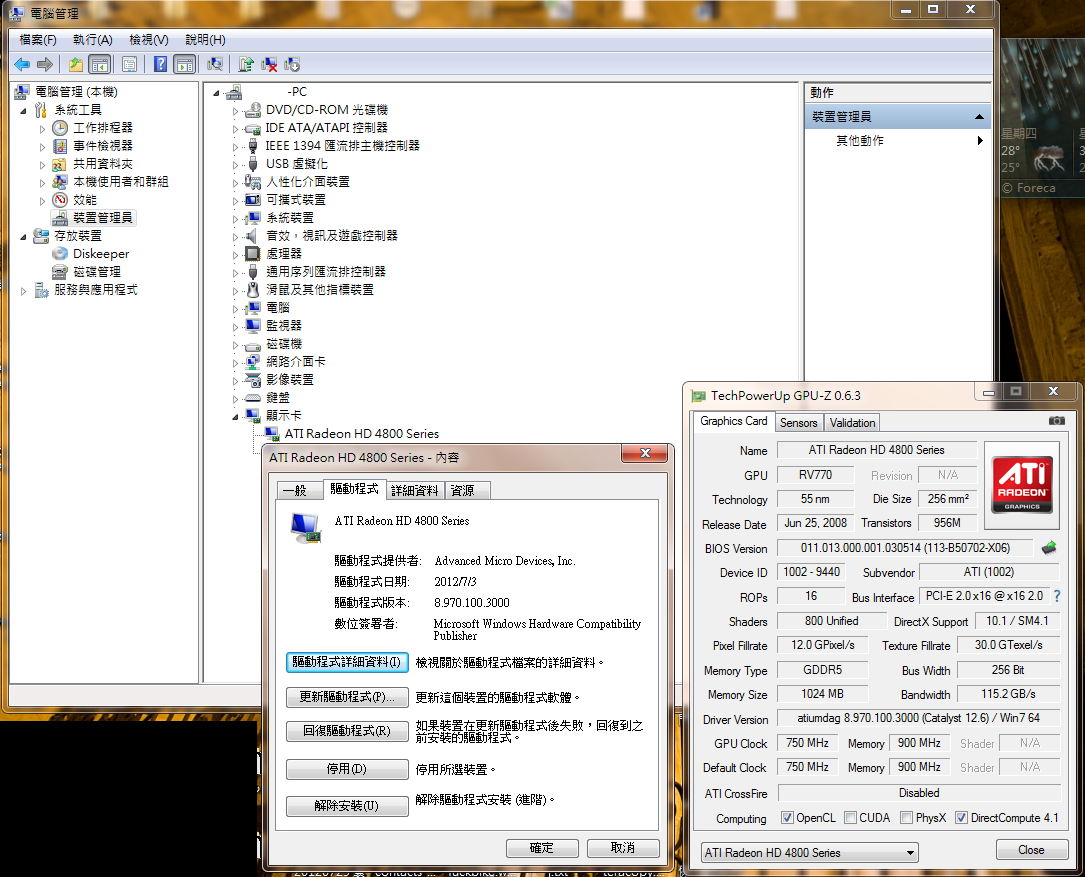Click the Forward arrow in the toolbar

(x=45, y=64)
